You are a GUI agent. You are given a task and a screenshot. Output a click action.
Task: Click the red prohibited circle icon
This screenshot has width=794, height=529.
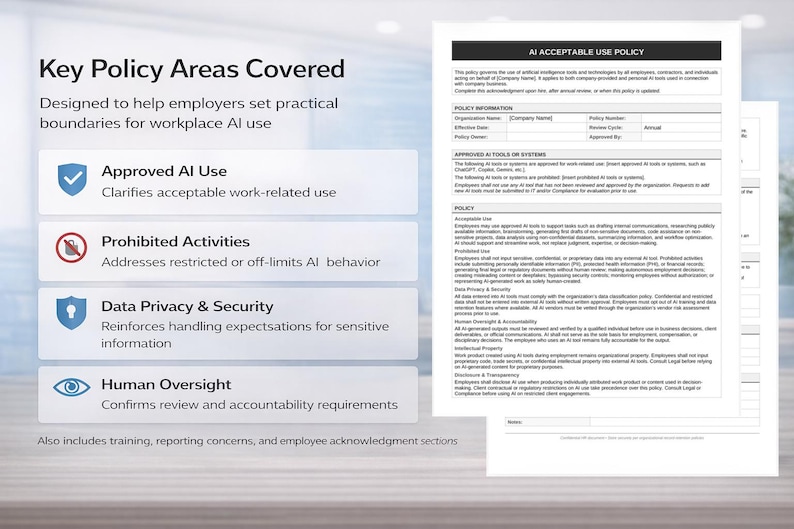coord(71,248)
